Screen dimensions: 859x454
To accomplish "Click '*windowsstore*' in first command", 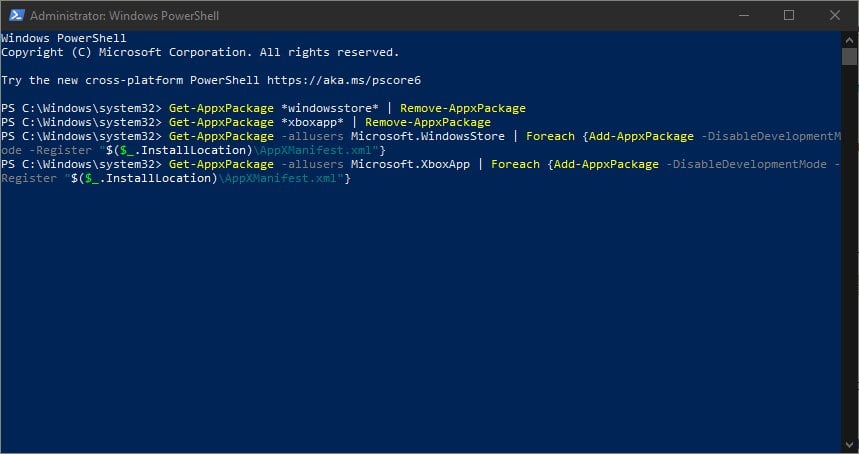I will pos(329,108).
